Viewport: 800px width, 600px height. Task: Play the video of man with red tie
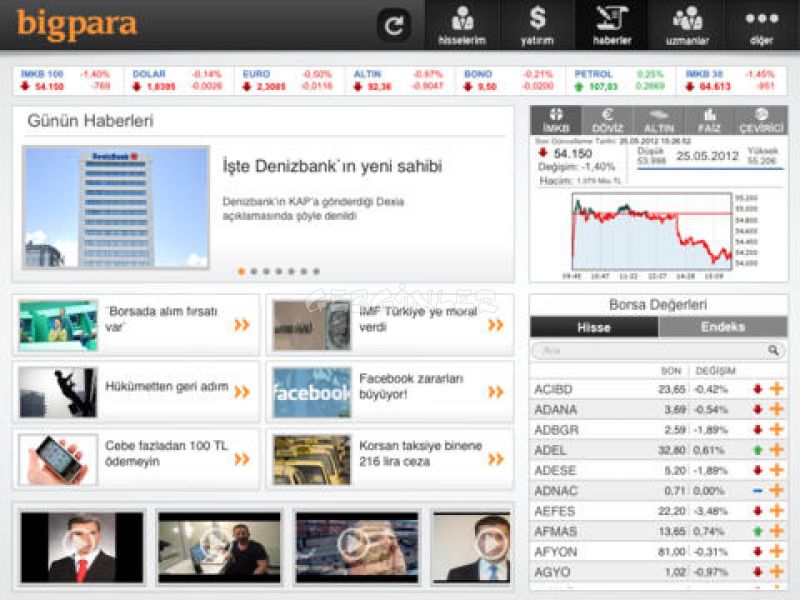click(82, 546)
